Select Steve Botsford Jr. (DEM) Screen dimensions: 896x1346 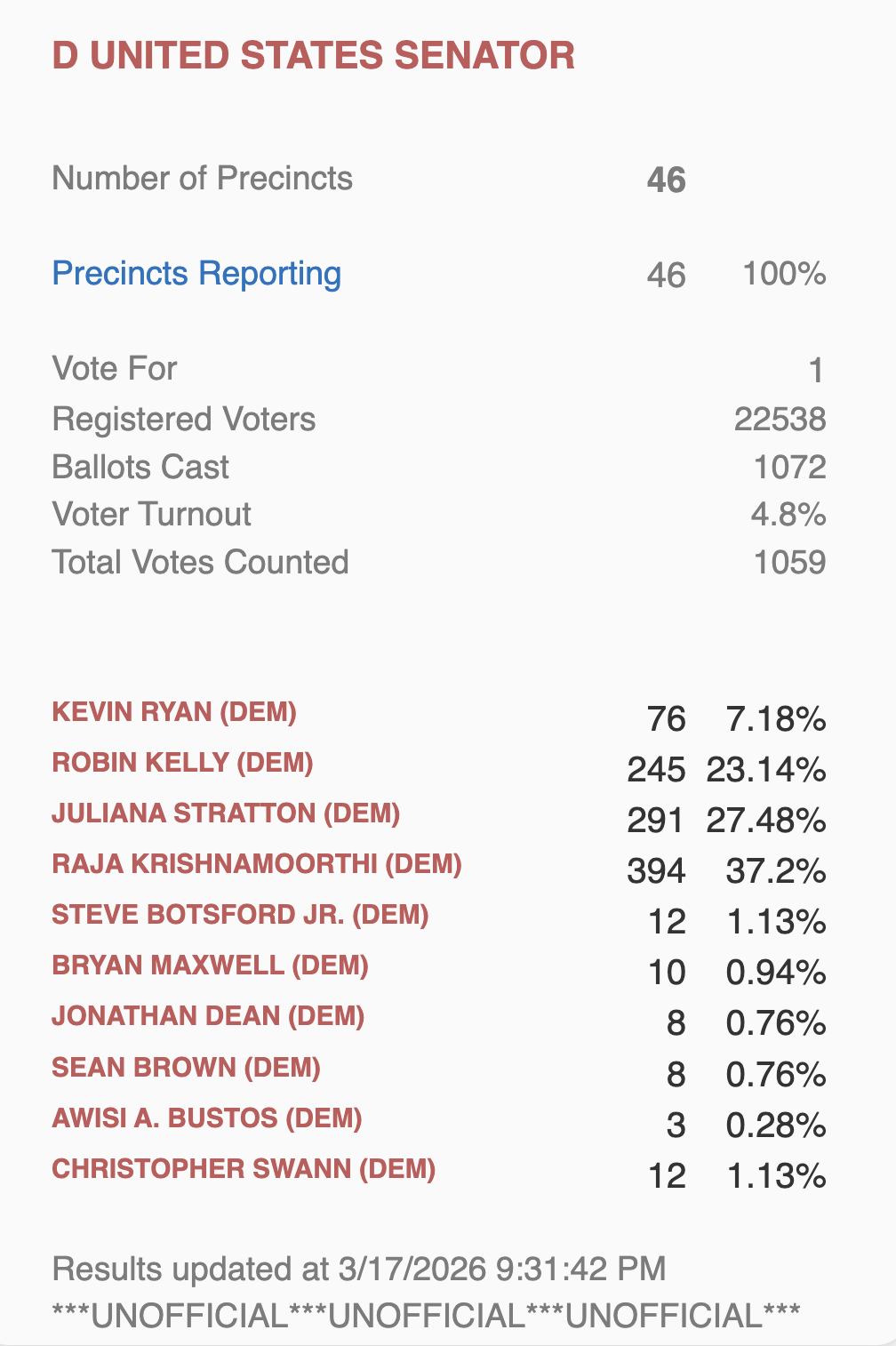pos(240,915)
